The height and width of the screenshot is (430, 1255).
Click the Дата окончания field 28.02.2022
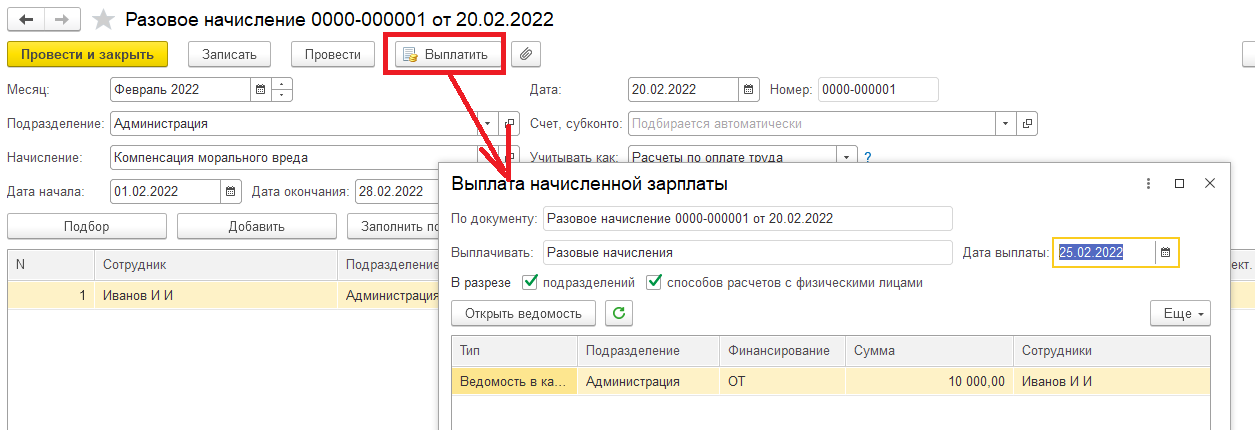(x=397, y=191)
